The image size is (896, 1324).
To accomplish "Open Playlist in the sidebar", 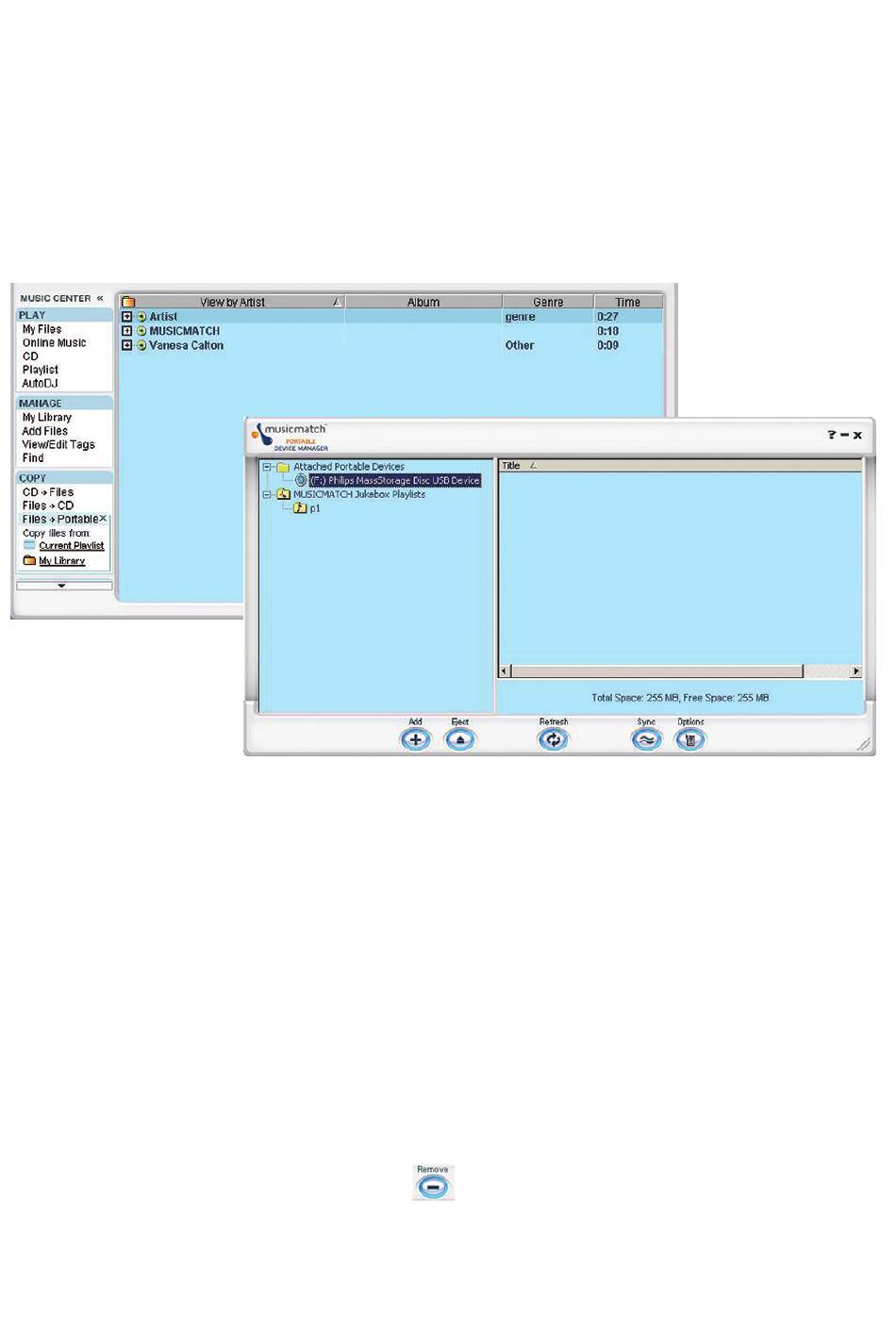I will point(41,370).
